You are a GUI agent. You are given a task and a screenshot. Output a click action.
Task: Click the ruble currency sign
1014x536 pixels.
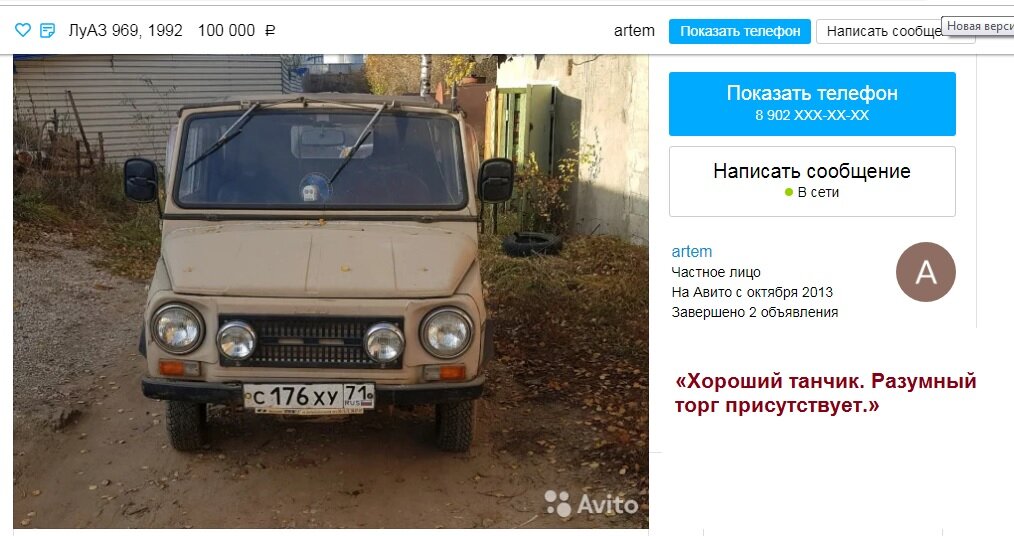pyautogui.click(x=270, y=30)
